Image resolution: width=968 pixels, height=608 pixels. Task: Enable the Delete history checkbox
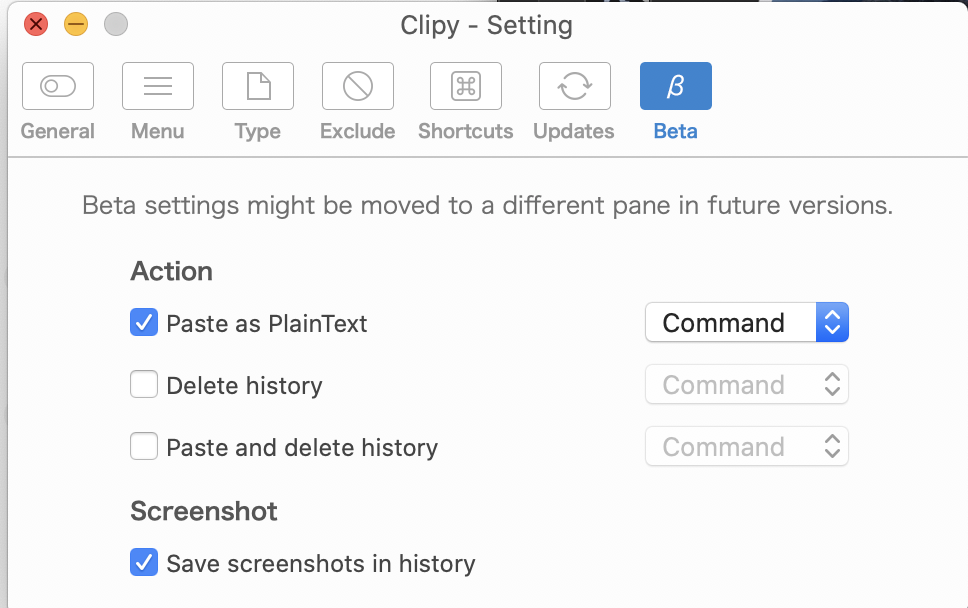(x=144, y=384)
